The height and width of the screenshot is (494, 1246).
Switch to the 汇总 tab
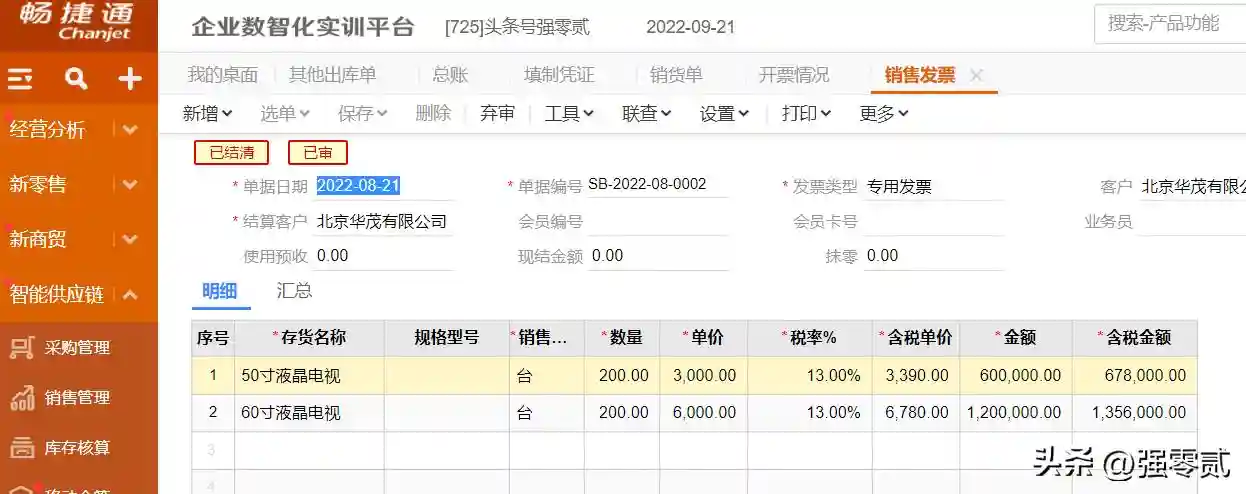click(x=294, y=291)
